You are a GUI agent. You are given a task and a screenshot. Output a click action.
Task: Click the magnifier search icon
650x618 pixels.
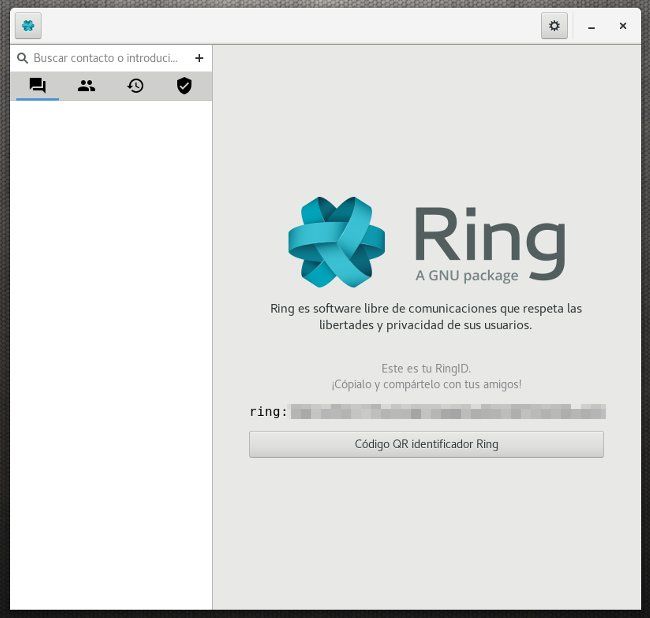(x=22, y=58)
